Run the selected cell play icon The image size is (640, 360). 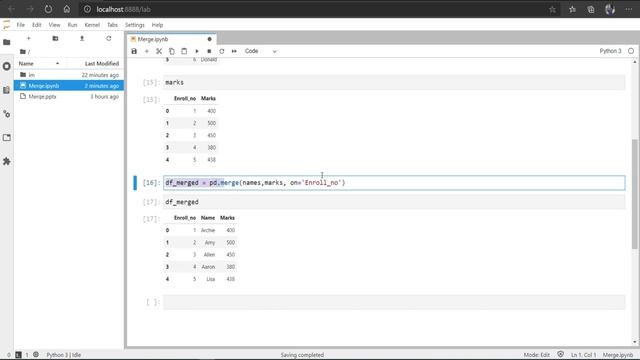tap(197, 51)
